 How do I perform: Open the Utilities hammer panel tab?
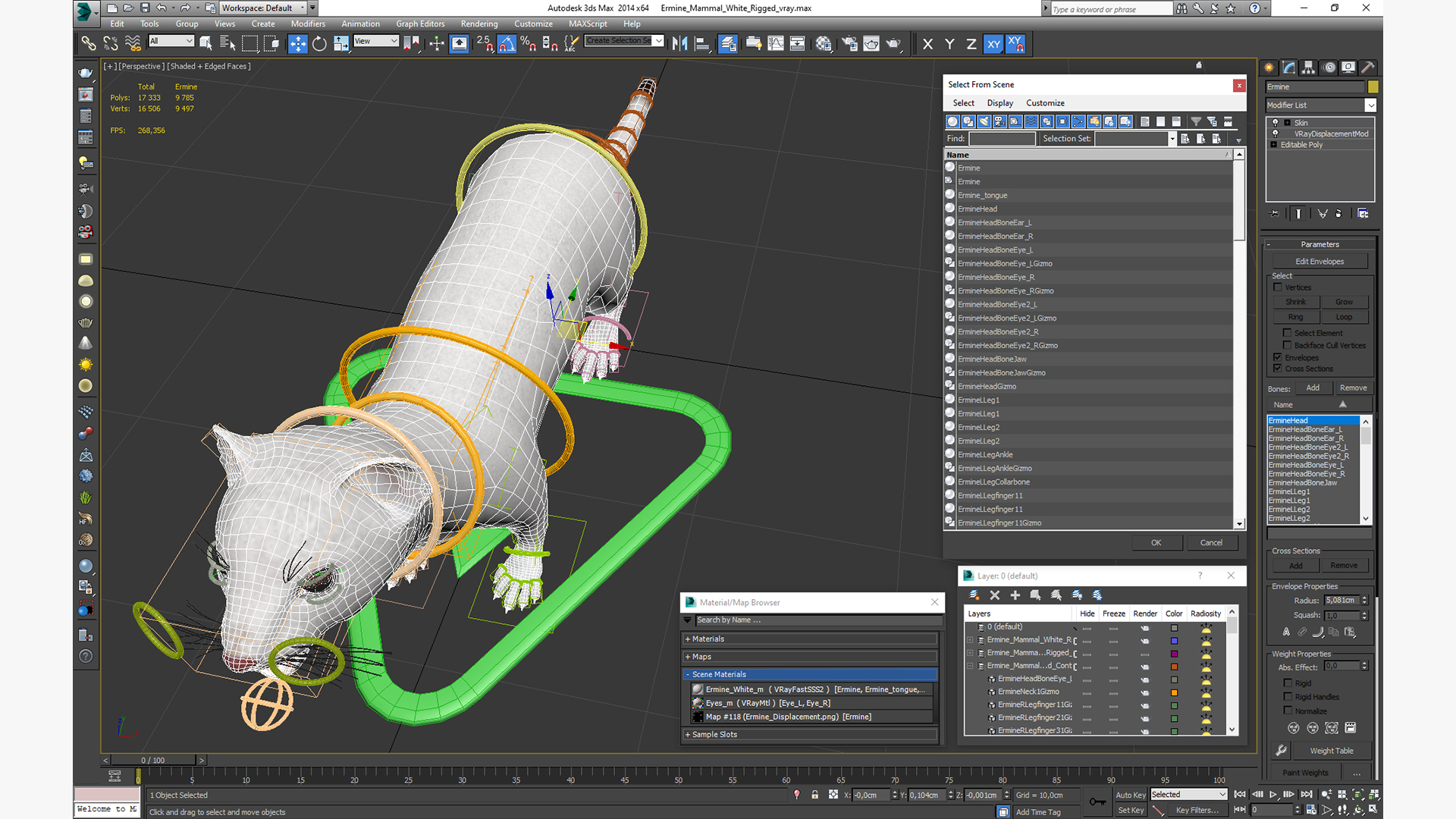[x=1368, y=67]
